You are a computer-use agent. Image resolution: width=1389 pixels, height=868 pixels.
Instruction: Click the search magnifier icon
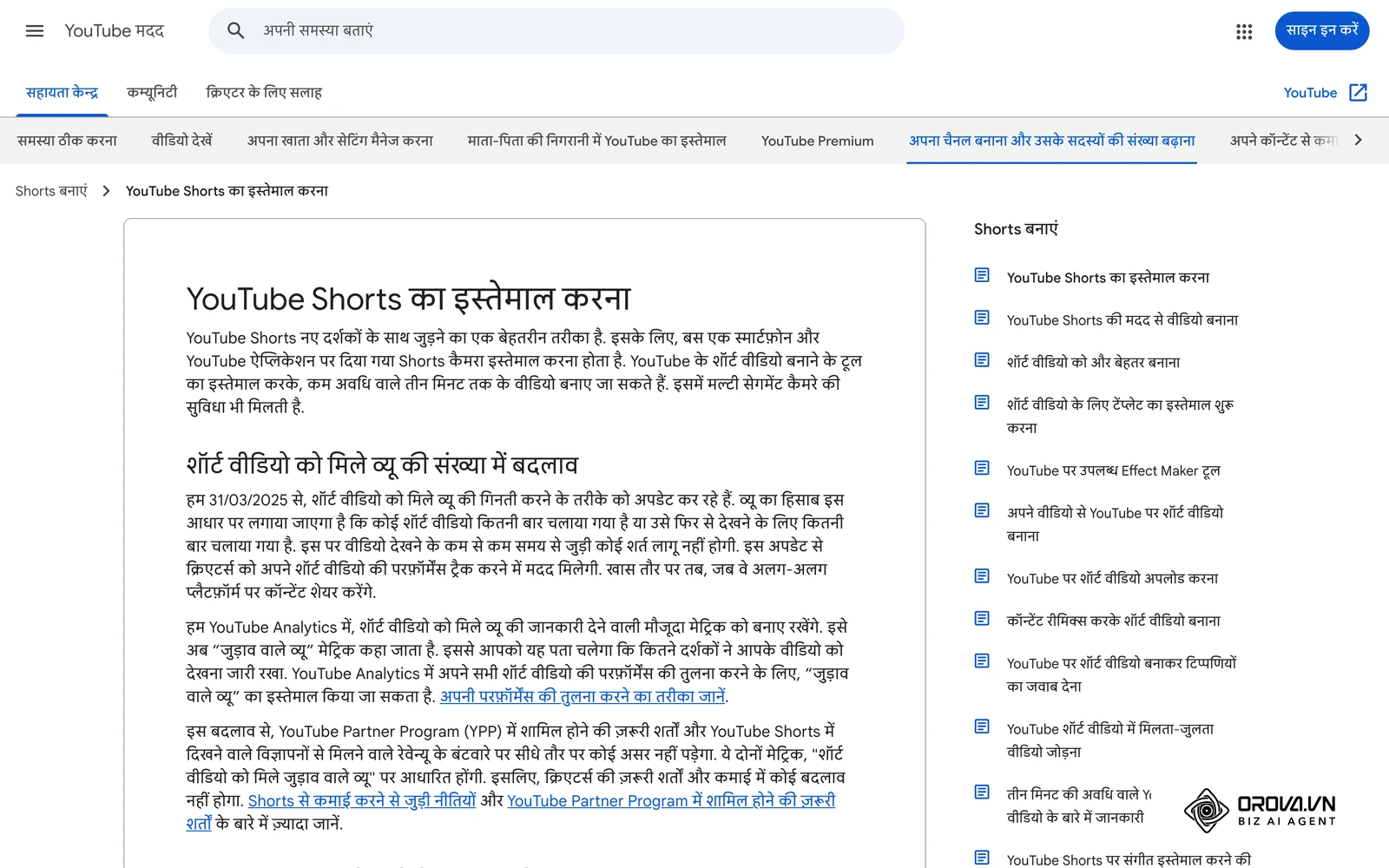[235, 30]
